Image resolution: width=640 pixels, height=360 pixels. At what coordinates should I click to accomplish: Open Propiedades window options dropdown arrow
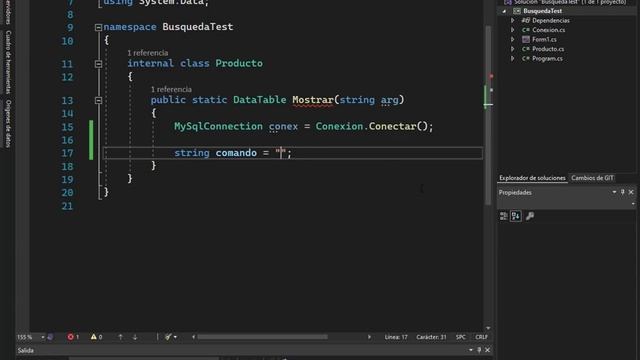(614, 192)
